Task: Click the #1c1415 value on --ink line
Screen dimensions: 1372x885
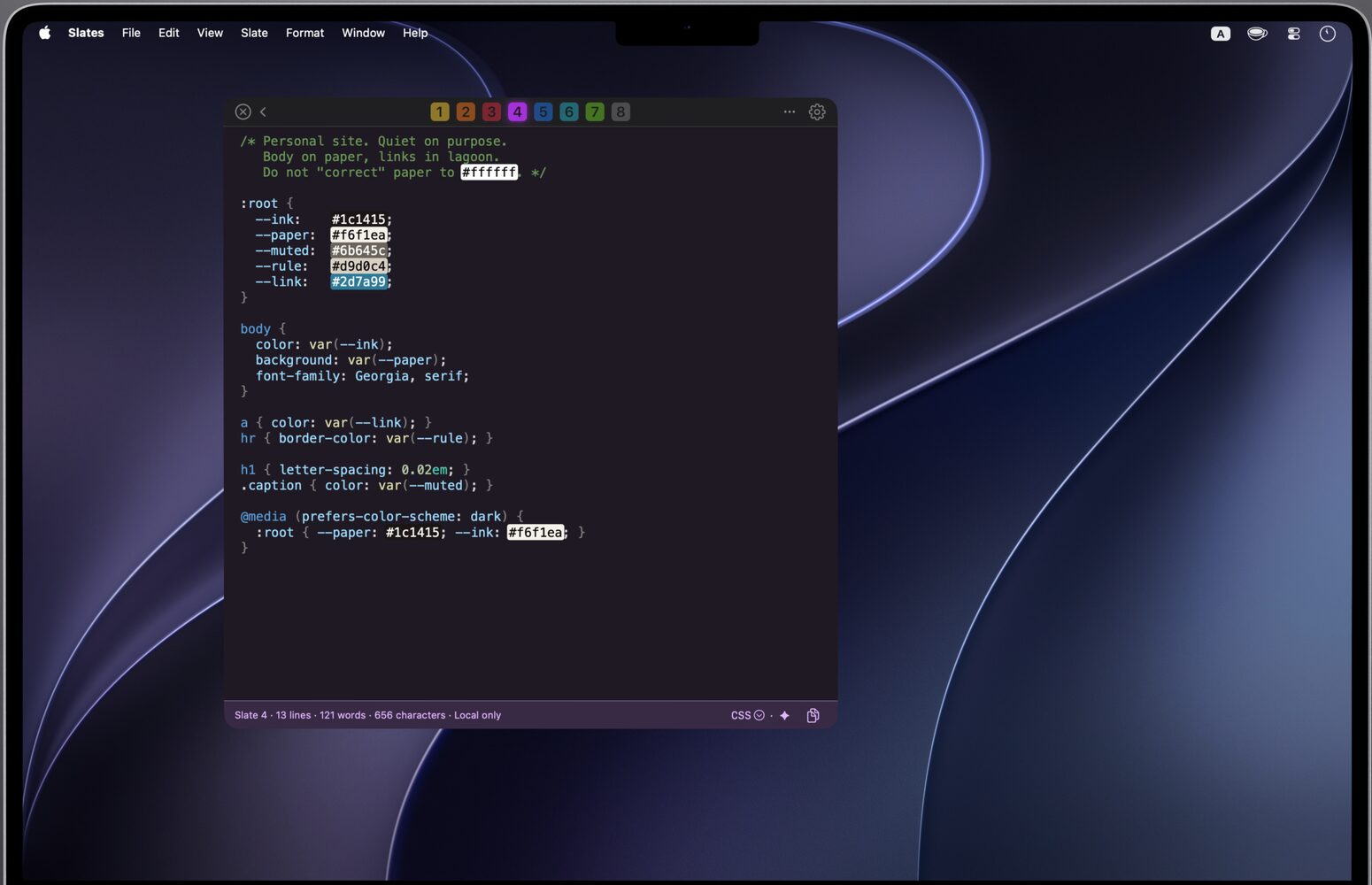Action: coord(358,219)
